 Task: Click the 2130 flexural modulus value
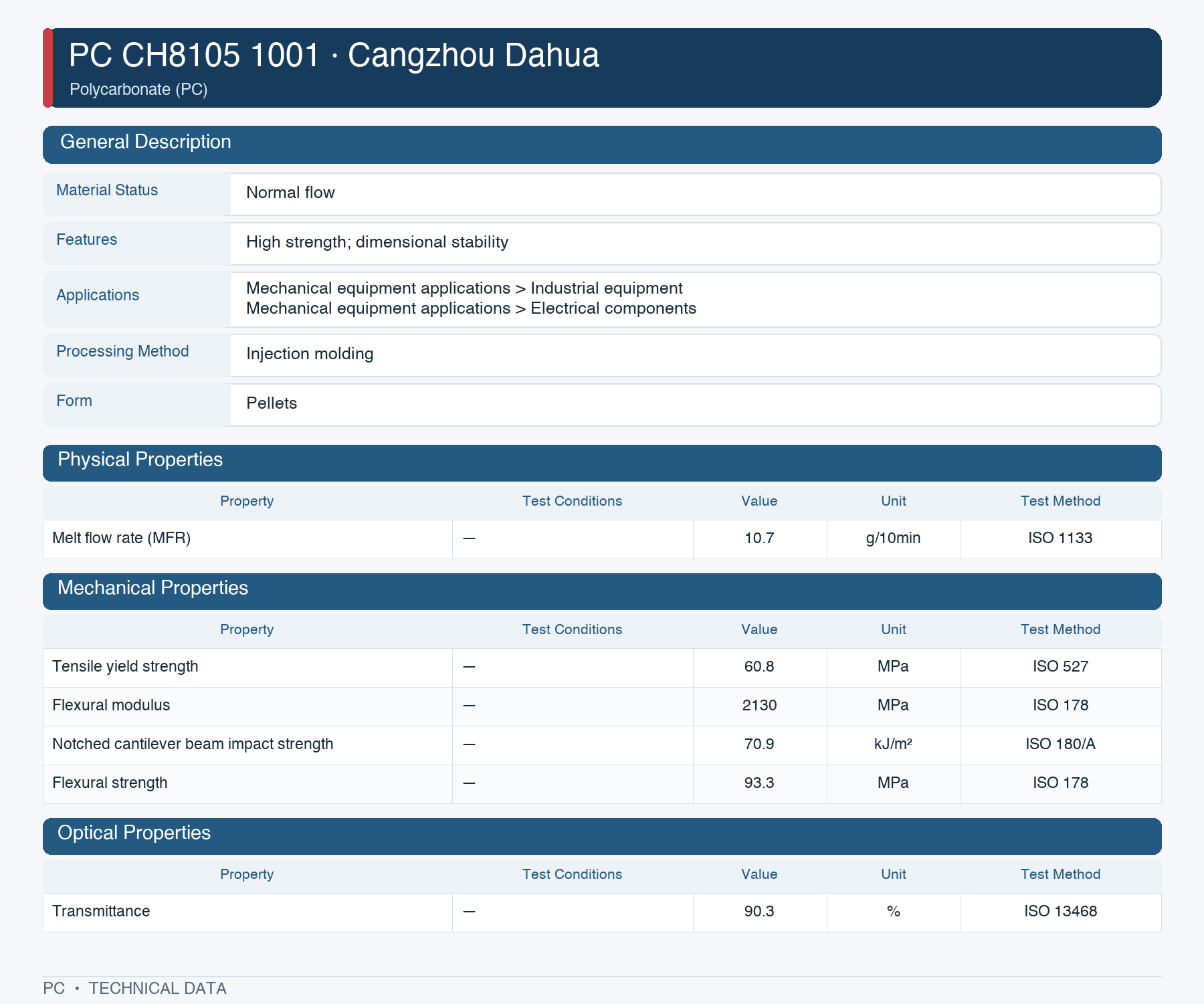(x=759, y=705)
